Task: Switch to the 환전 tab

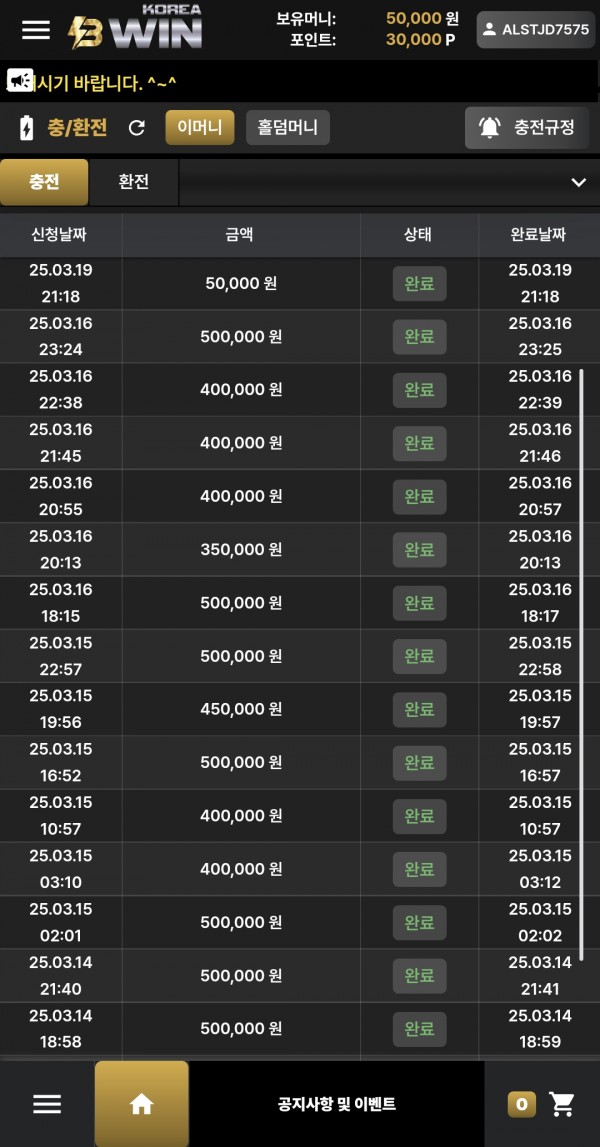Action: (x=133, y=182)
